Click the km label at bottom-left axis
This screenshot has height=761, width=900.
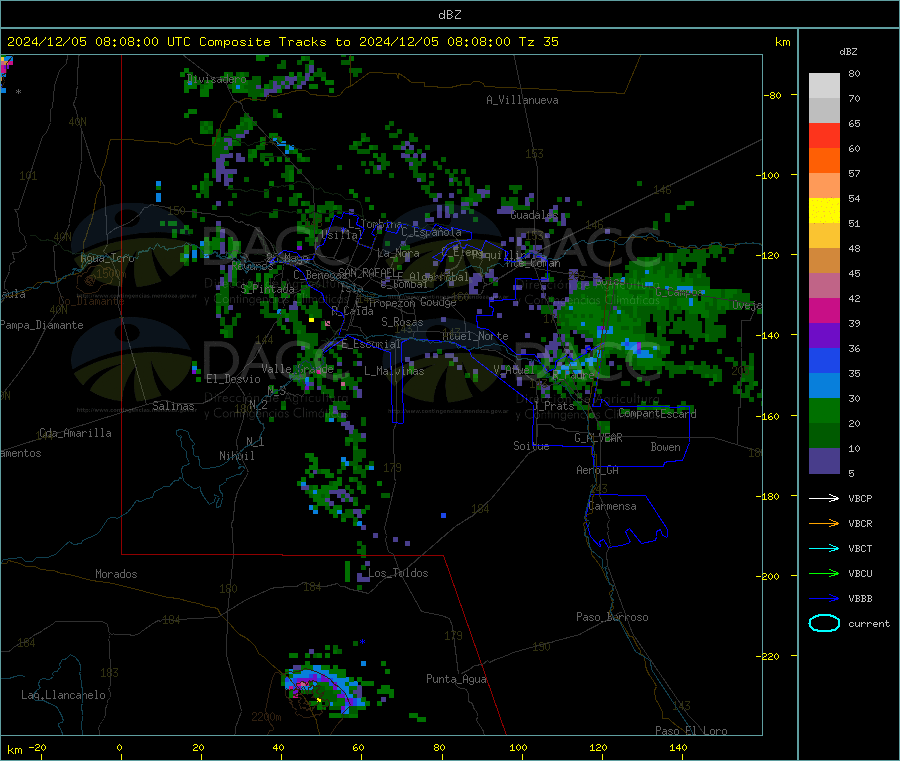[x=14, y=750]
